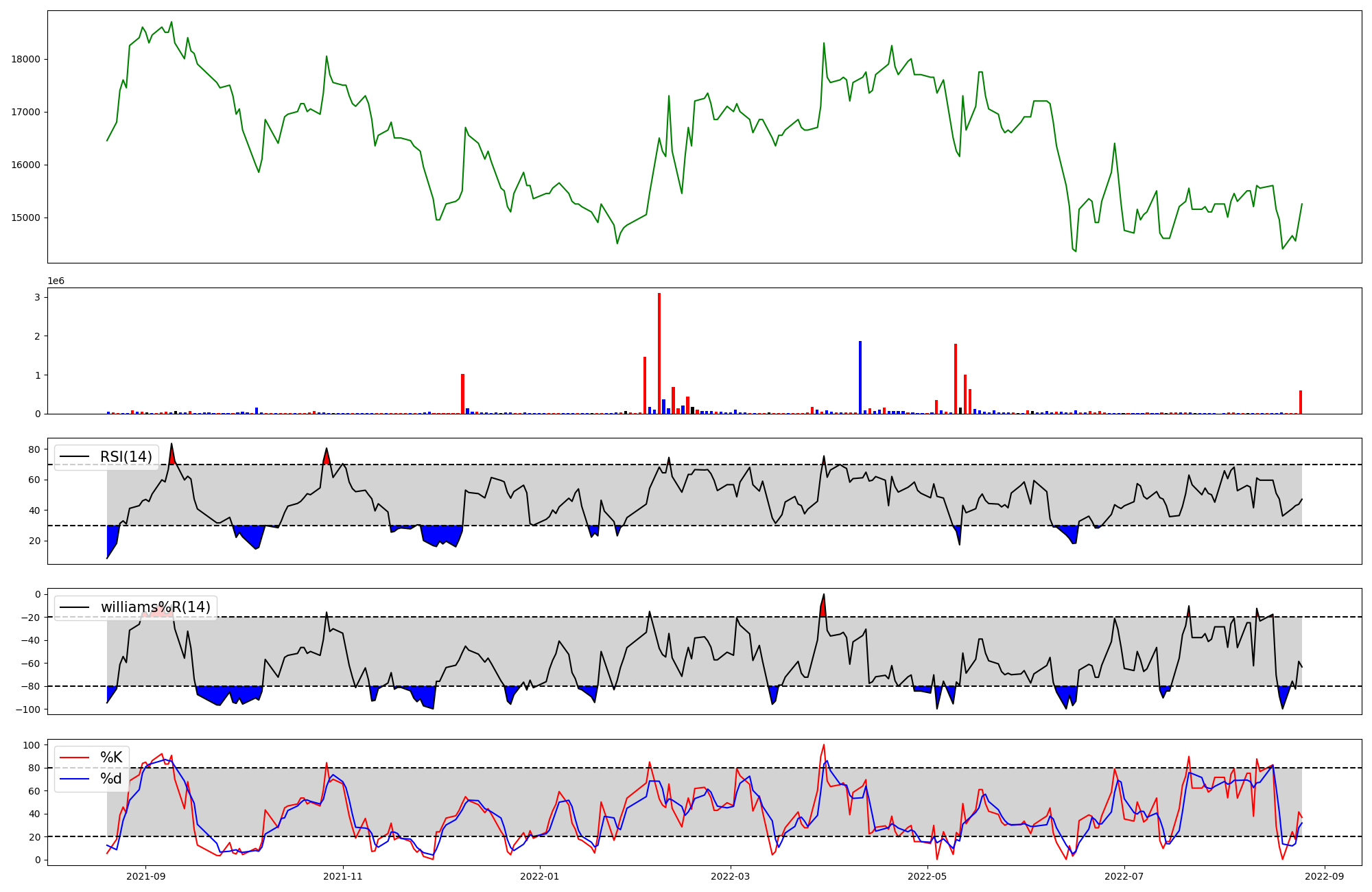Click the -100 tick on Williams axis
Image resolution: width=1372 pixels, height=892 pixels.
pos(29,709)
